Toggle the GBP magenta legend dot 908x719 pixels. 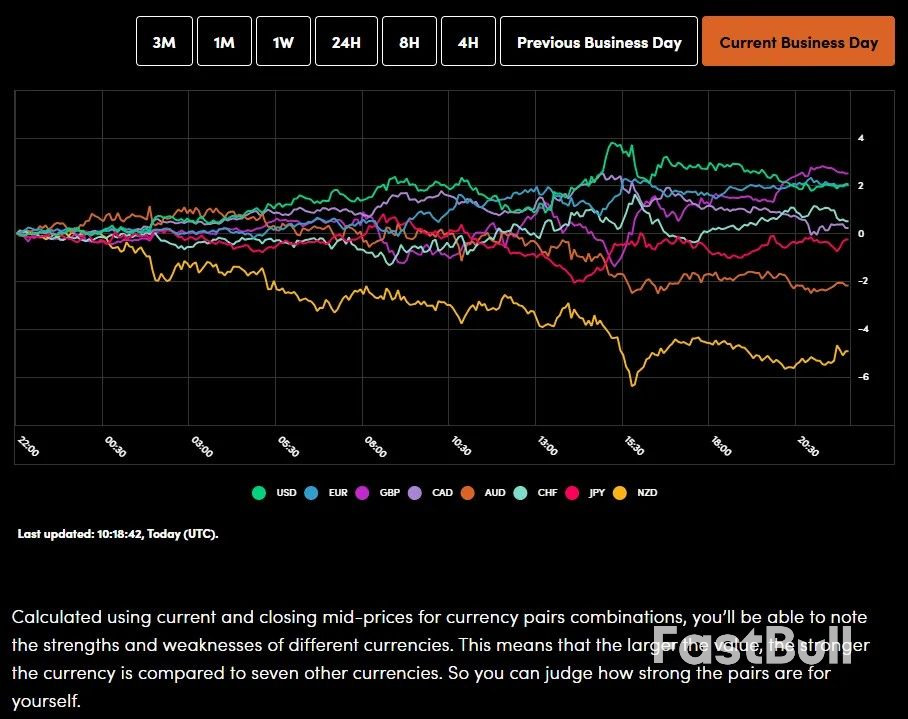[x=363, y=492]
